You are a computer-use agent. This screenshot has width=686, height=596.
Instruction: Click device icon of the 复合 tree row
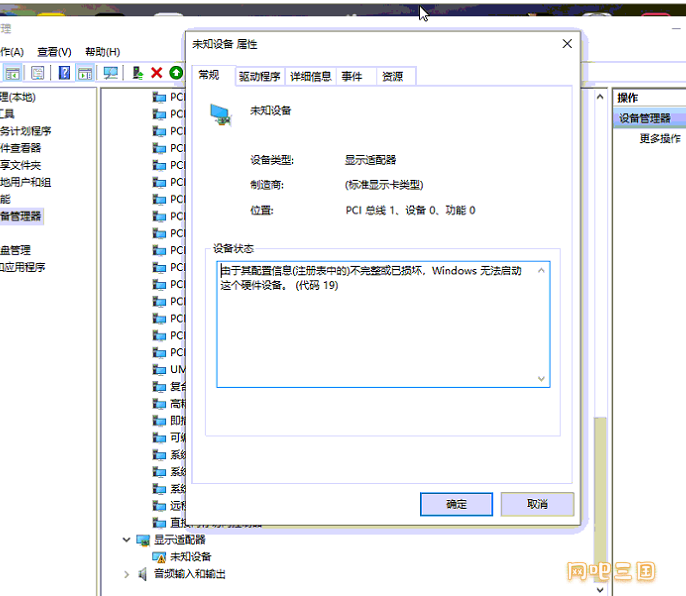click(x=159, y=387)
